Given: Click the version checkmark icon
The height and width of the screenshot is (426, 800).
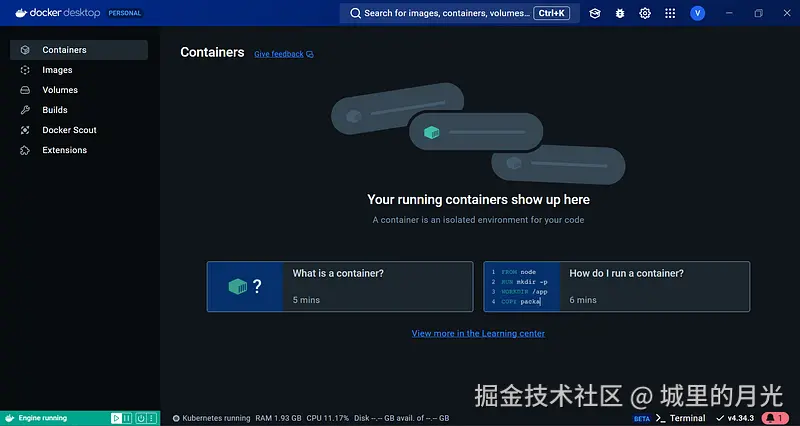Looking at the screenshot, I should (720, 418).
